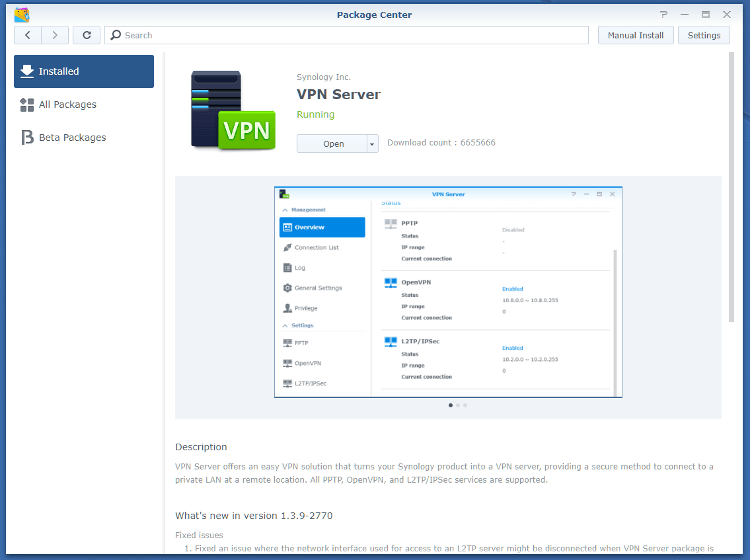Open the Package Center help question mark
Viewport: 750px width, 560px height.
tap(663, 14)
